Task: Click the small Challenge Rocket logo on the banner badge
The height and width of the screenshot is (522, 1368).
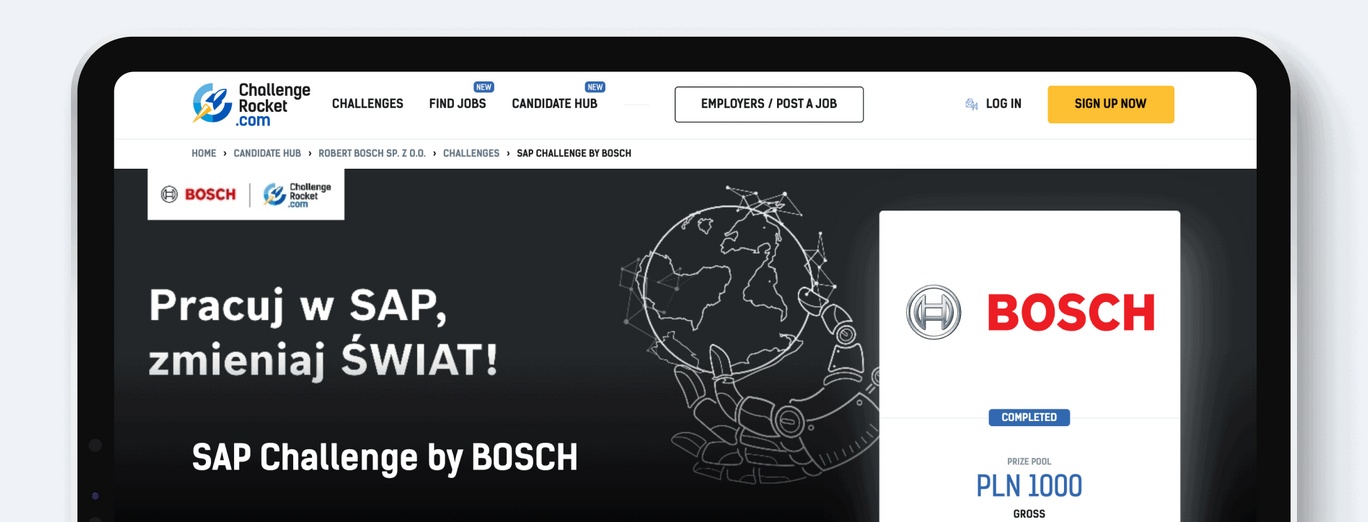Action: click(x=297, y=194)
